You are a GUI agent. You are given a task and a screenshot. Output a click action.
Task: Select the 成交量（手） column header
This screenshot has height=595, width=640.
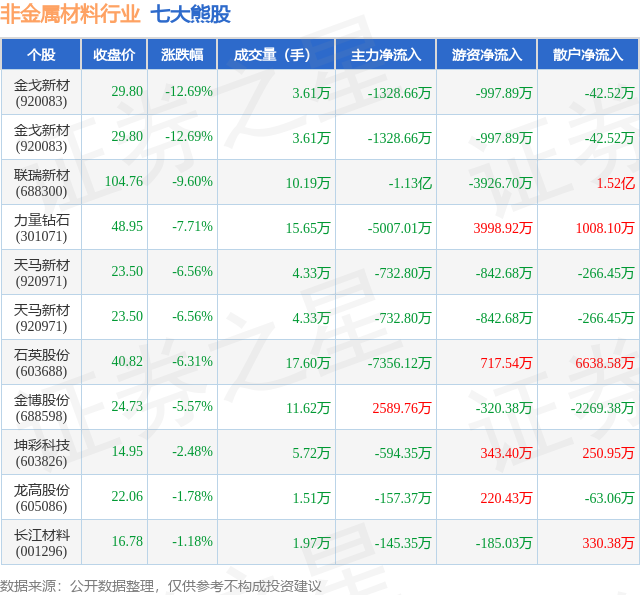[276, 54]
